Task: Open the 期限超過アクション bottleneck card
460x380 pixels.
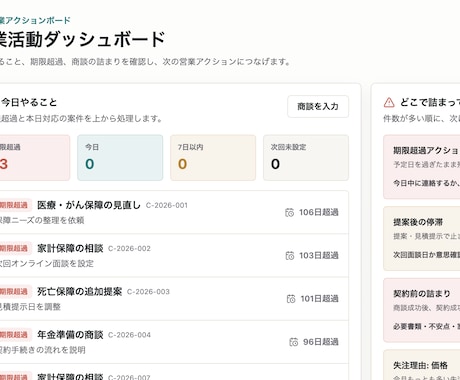Action: (x=422, y=167)
